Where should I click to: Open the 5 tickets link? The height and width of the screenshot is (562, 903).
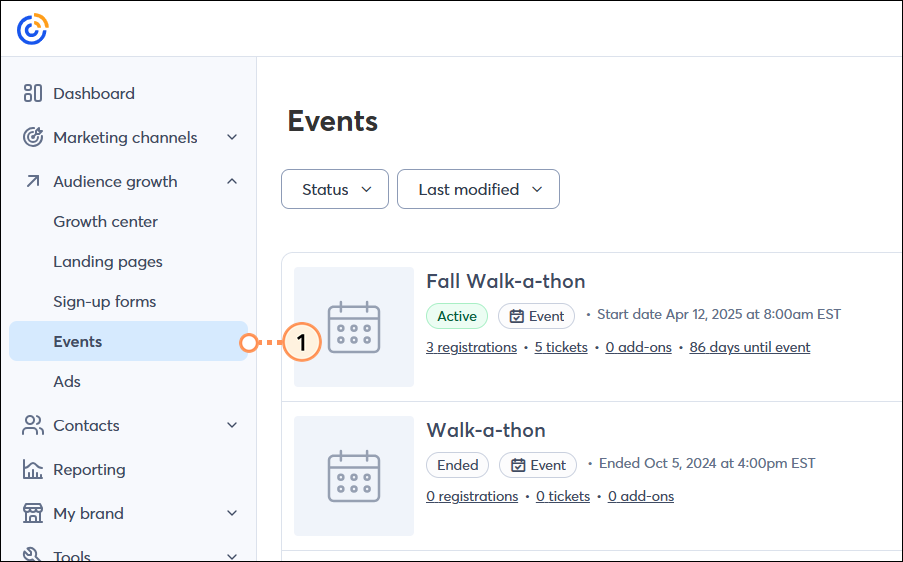(x=561, y=347)
